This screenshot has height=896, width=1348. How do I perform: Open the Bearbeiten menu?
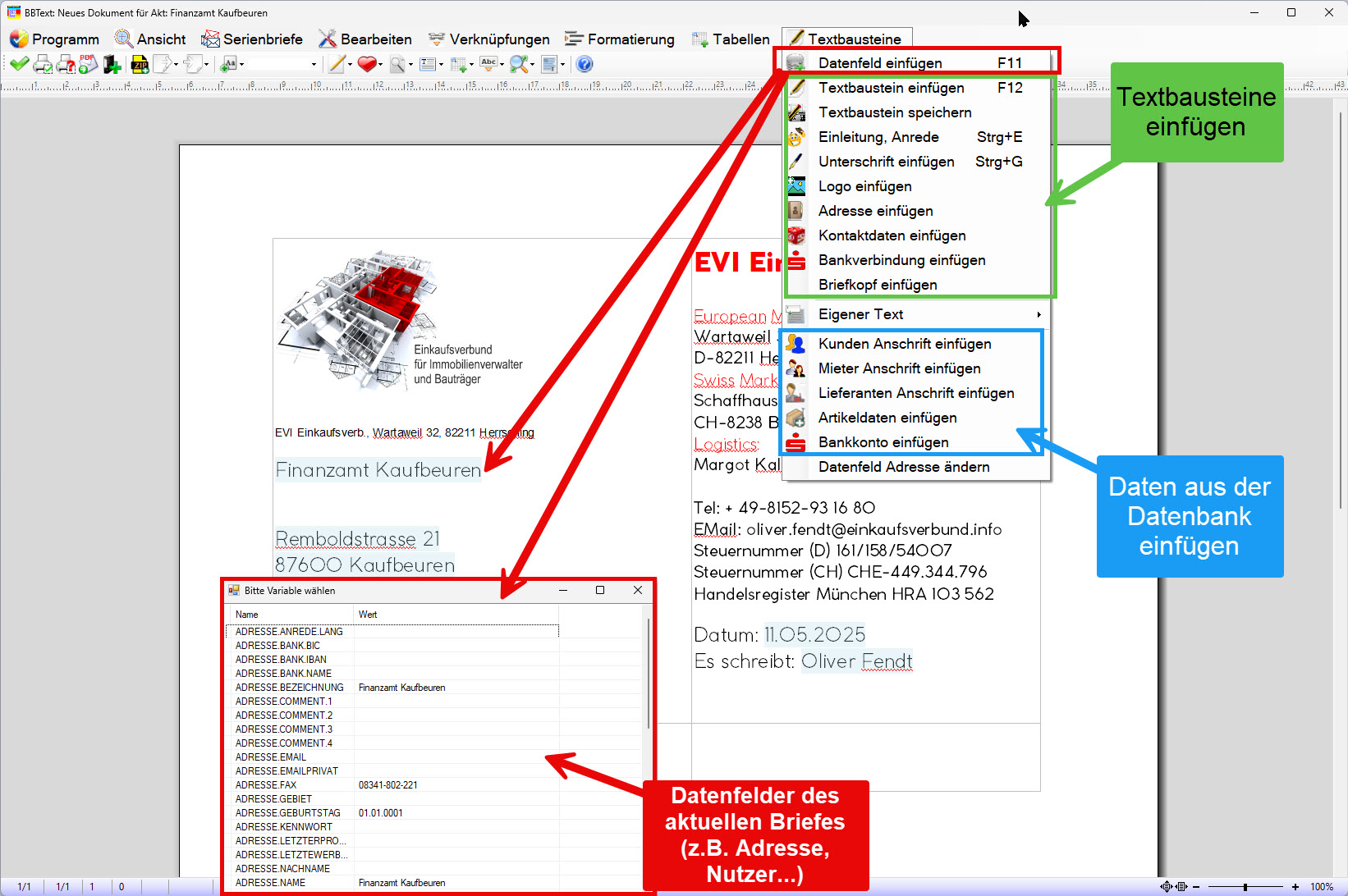click(365, 39)
